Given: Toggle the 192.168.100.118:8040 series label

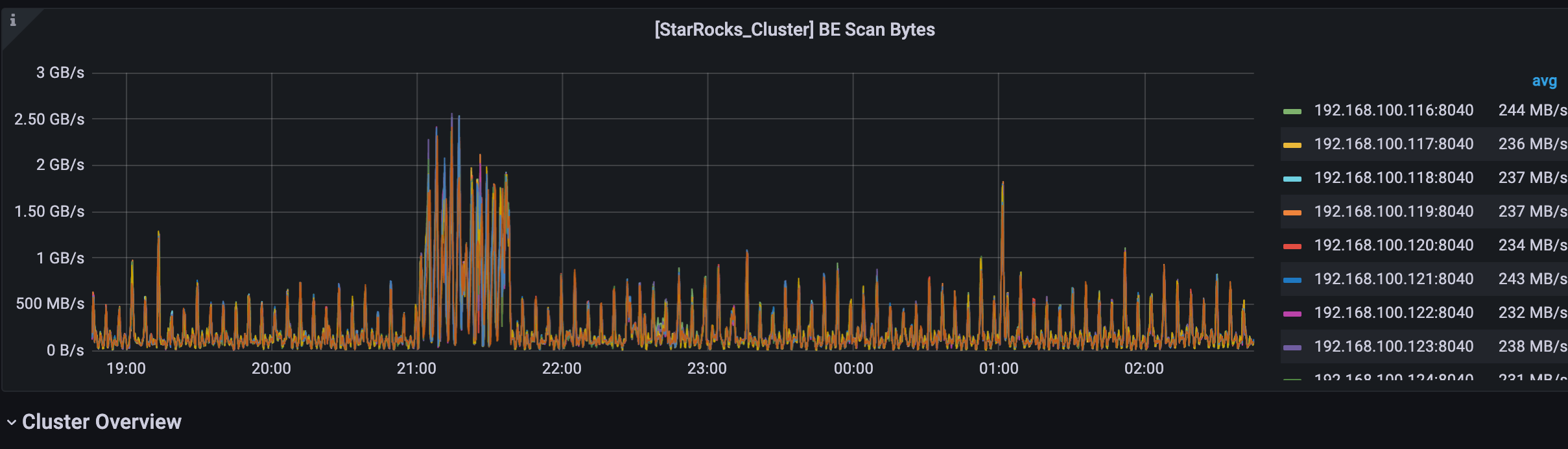Looking at the screenshot, I should coord(1394,178).
